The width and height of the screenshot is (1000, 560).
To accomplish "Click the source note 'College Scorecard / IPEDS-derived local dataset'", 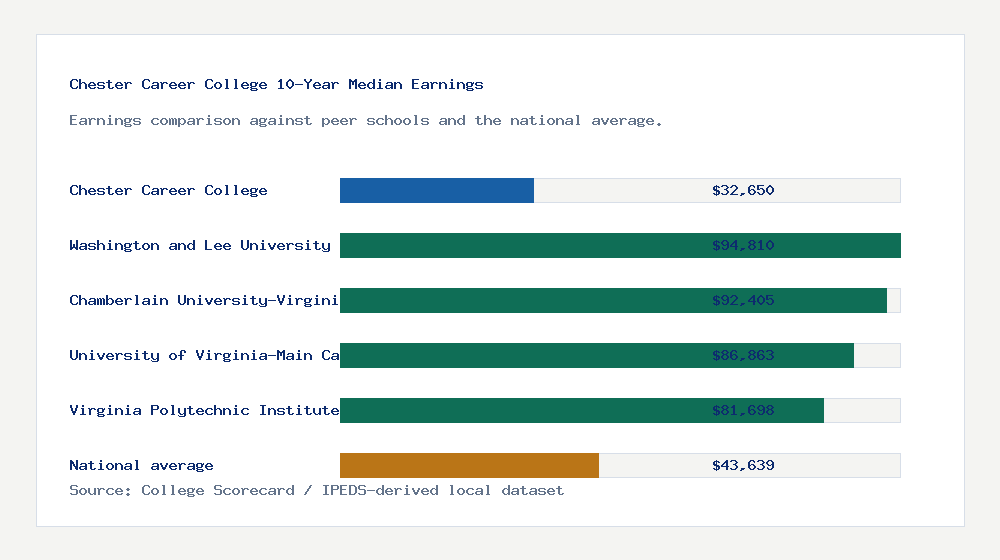I will click(353, 490).
